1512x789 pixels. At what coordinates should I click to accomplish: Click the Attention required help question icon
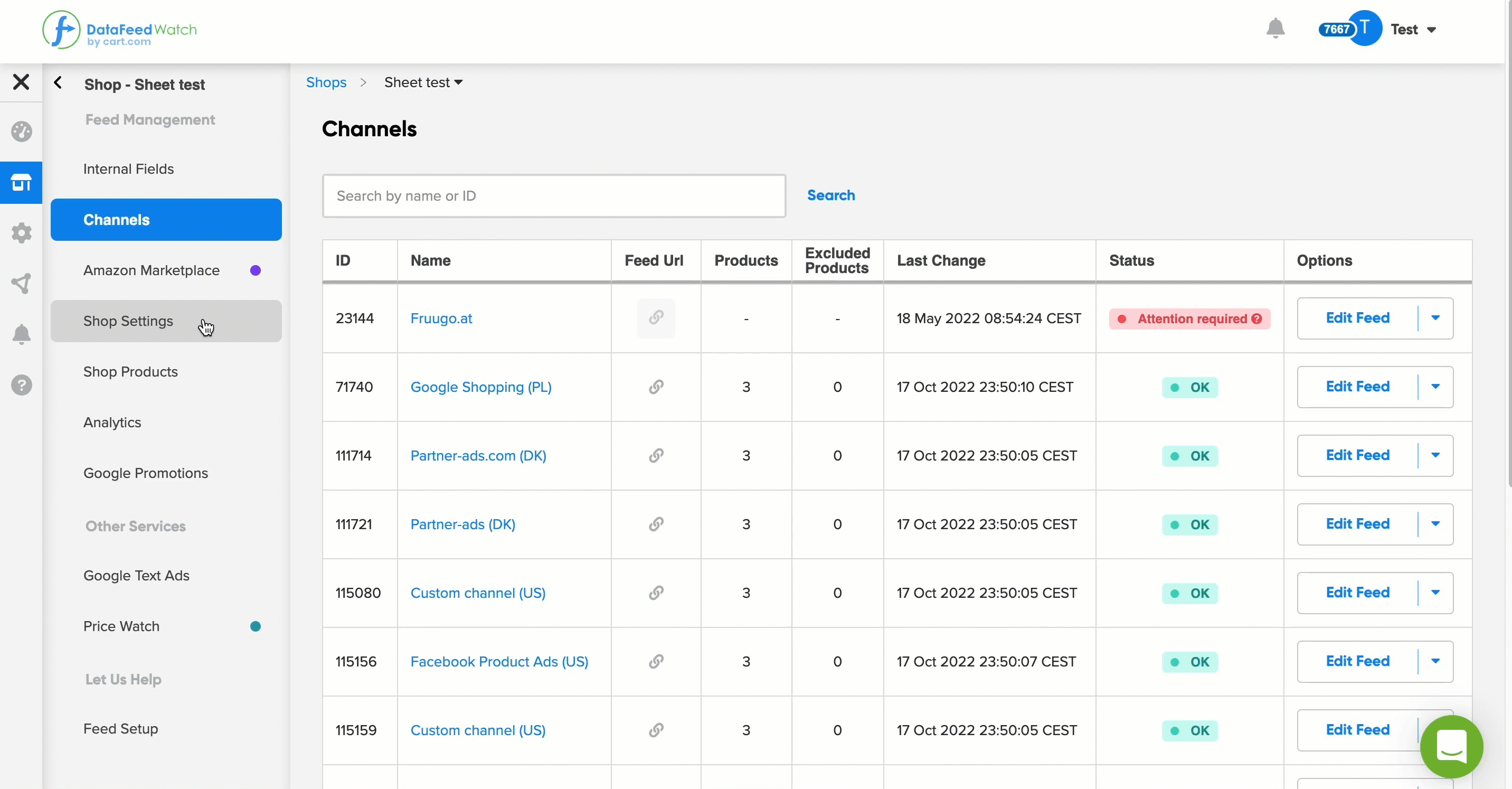(x=1256, y=319)
